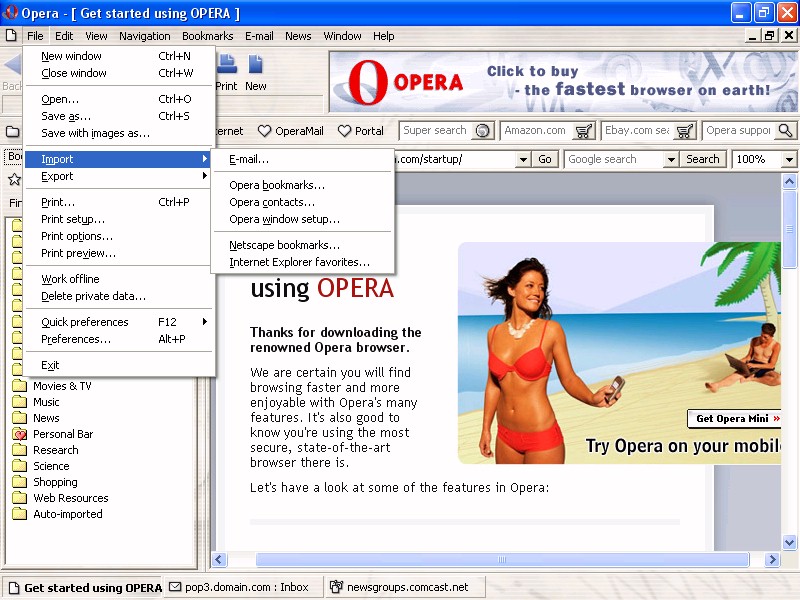Click the Shopping folder icon
The width and height of the screenshot is (800, 600).
tap(19, 482)
